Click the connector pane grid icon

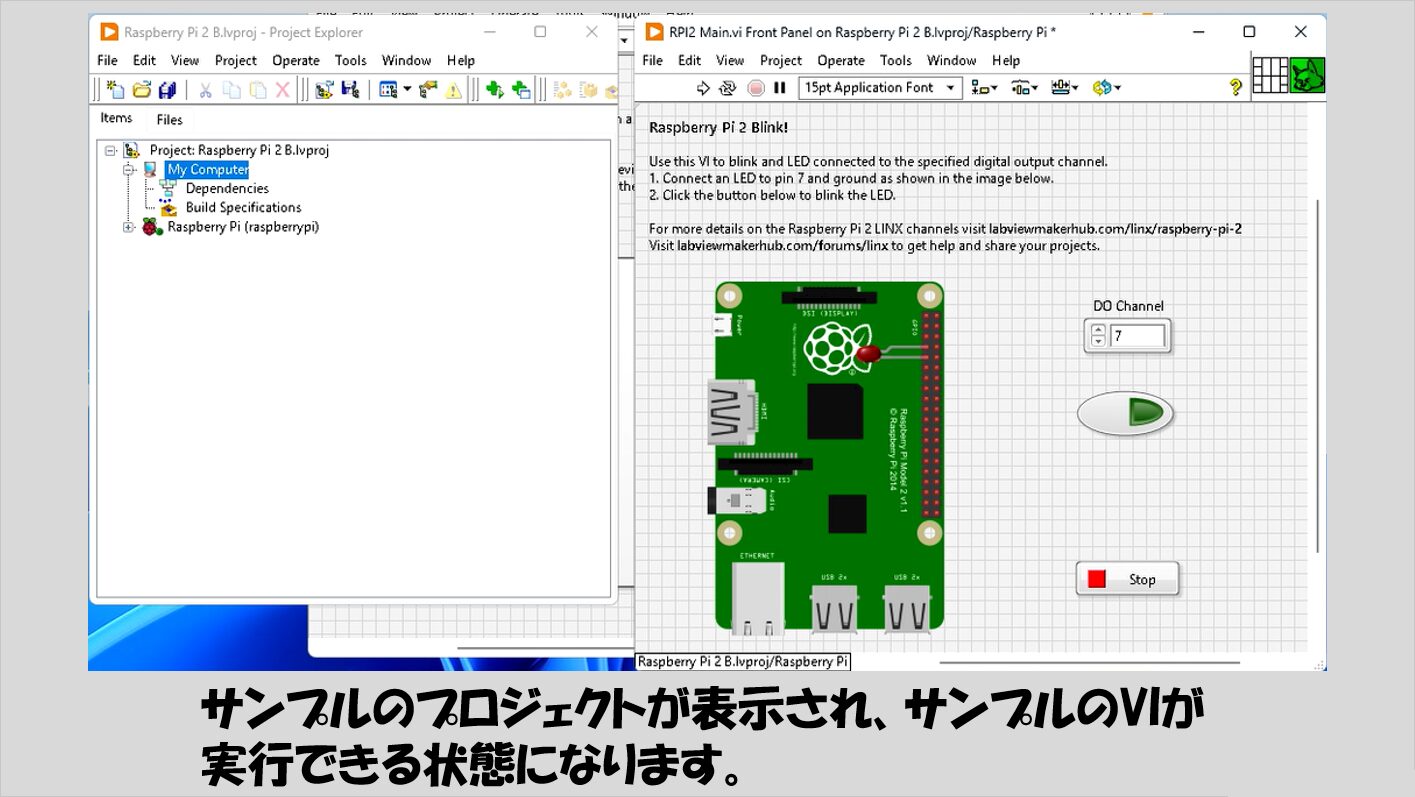click(x=1270, y=75)
